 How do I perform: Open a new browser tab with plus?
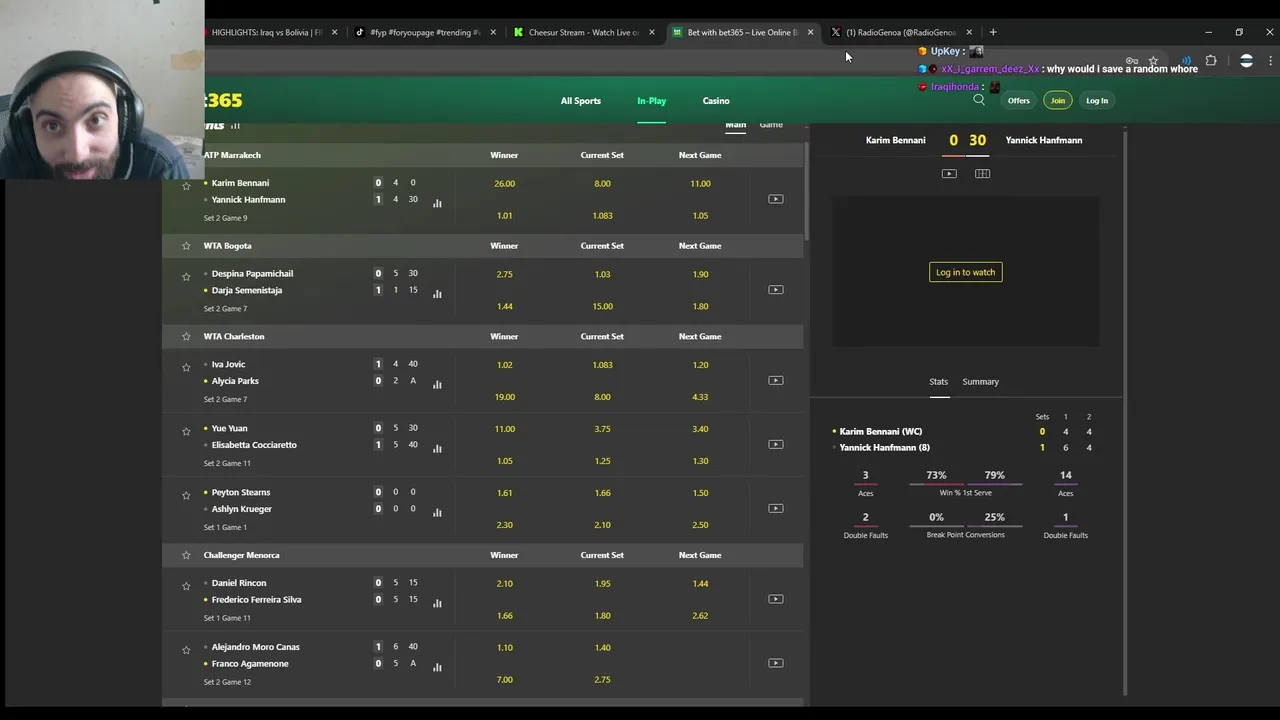[993, 32]
